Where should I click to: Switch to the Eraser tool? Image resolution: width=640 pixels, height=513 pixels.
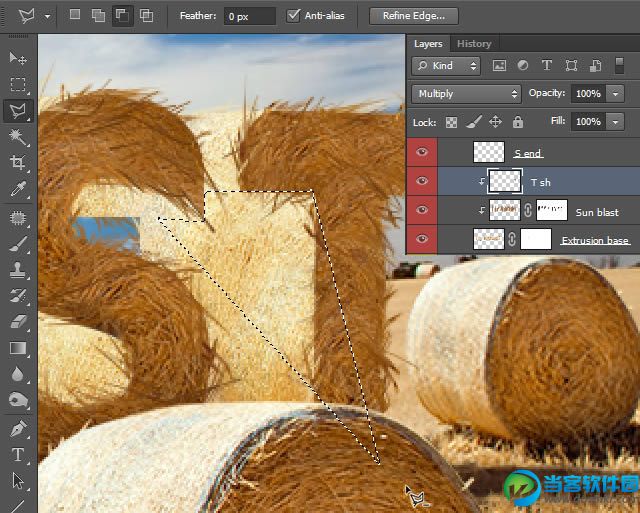pos(18,322)
